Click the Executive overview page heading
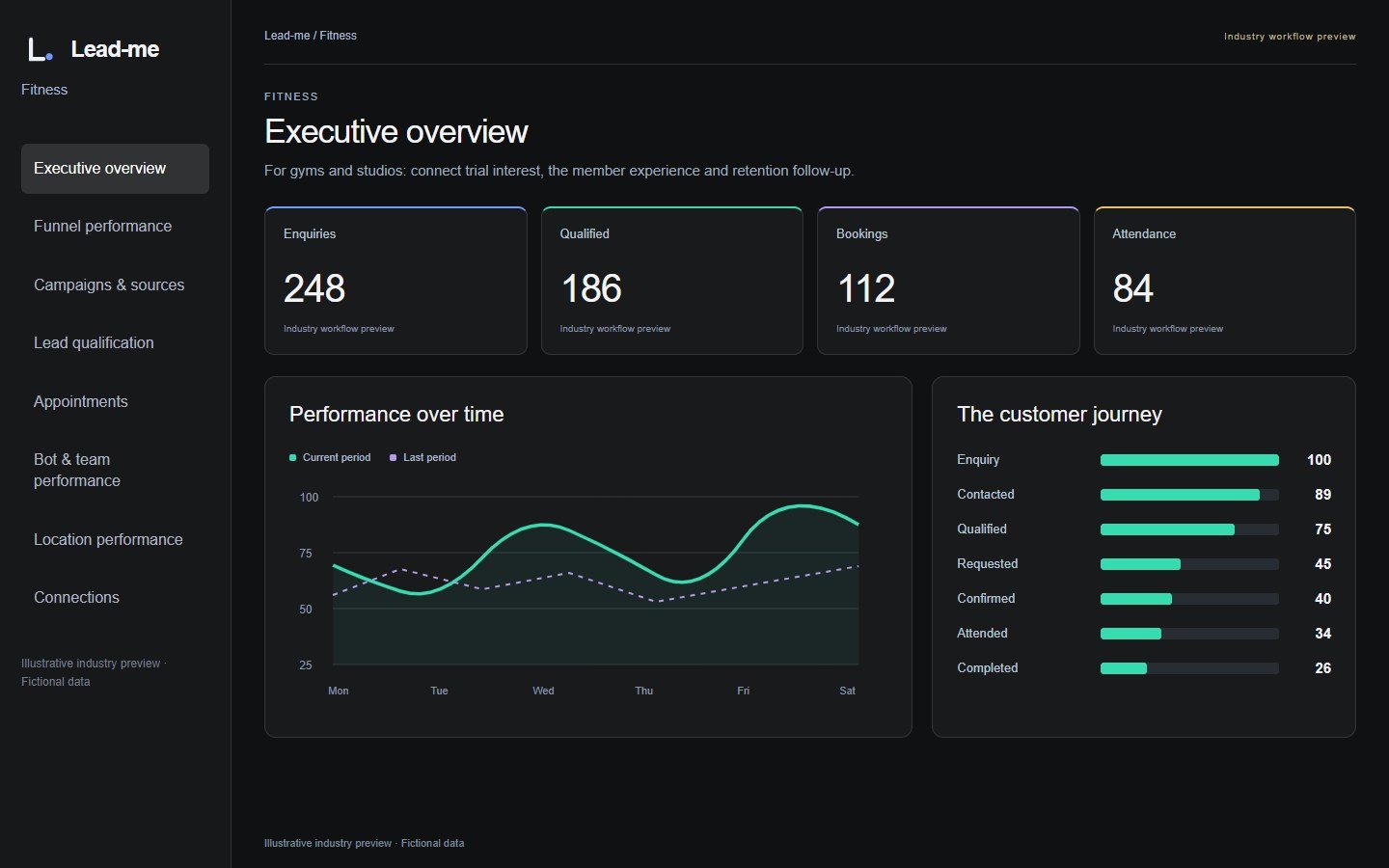The width and height of the screenshot is (1389, 868). coord(396,132)
